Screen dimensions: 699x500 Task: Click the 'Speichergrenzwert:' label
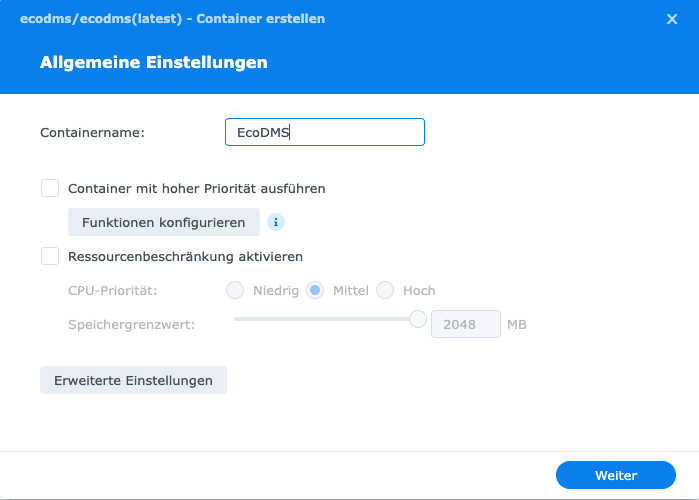pos(132,324)
